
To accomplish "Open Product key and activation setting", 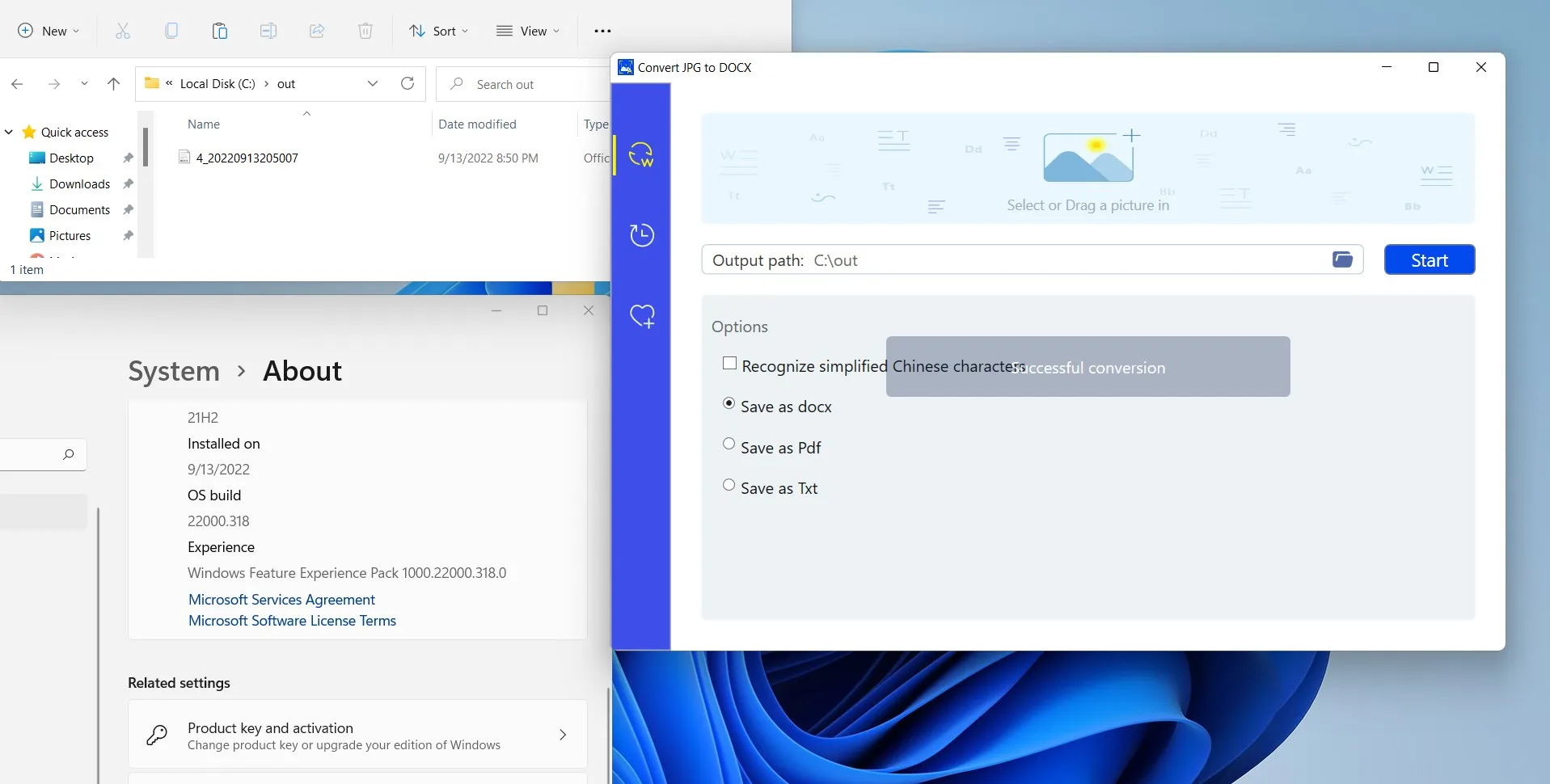I will point(357,734).
